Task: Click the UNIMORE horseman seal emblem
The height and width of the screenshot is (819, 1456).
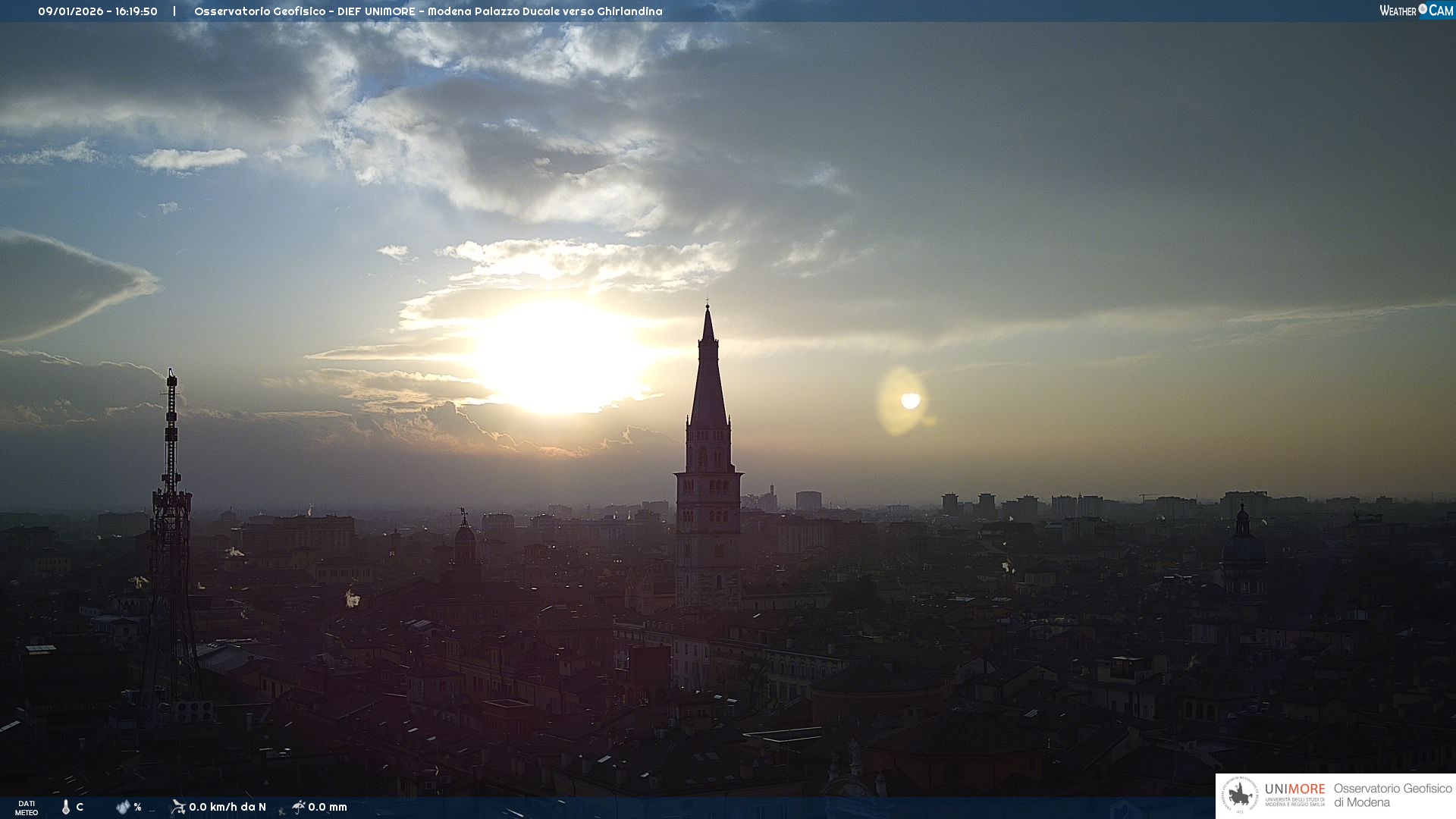Action: [x=1240, y=795]
